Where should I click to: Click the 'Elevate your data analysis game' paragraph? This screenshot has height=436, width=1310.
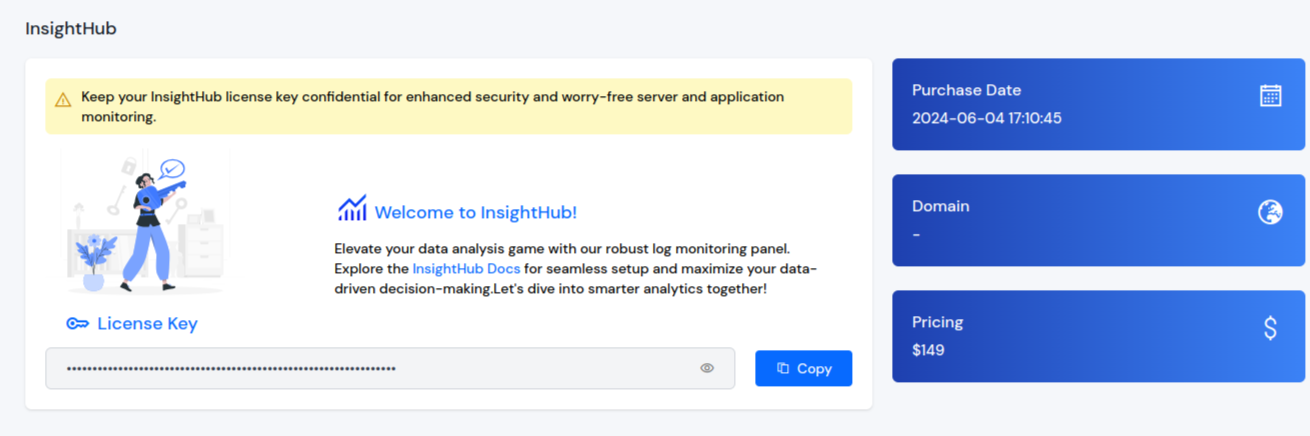[x=576, y=268]
